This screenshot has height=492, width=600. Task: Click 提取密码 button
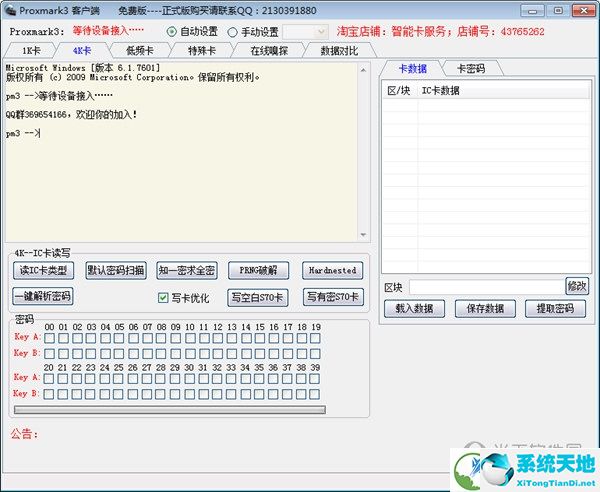coord(555,309)
